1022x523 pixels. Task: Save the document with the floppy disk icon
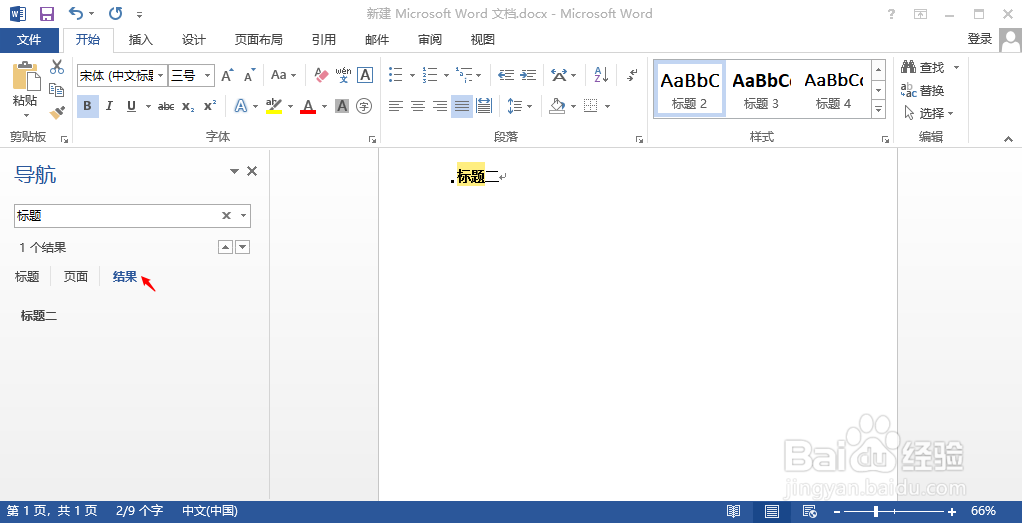point(47,14)
